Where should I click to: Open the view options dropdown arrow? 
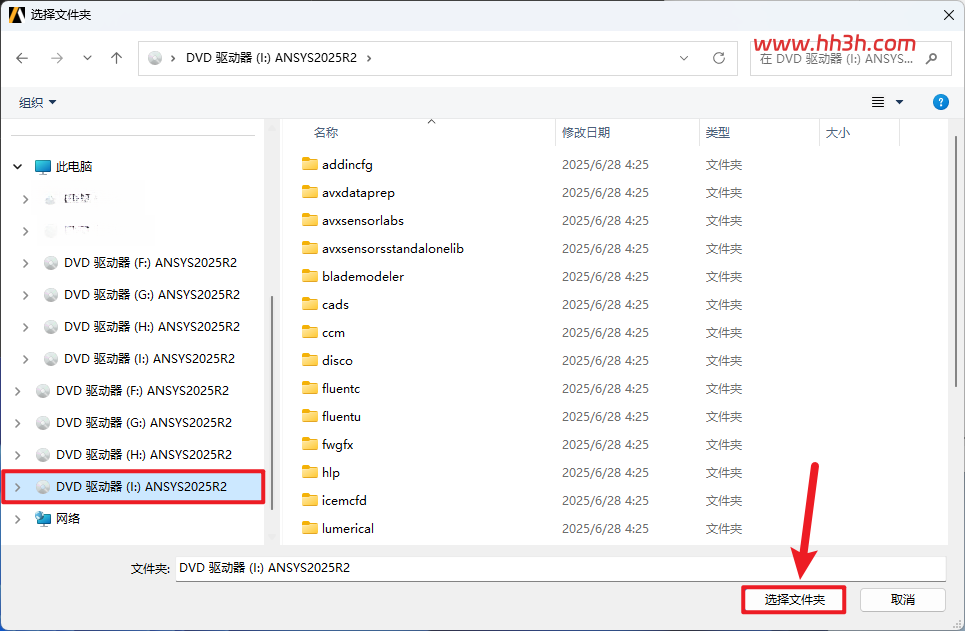899,102
